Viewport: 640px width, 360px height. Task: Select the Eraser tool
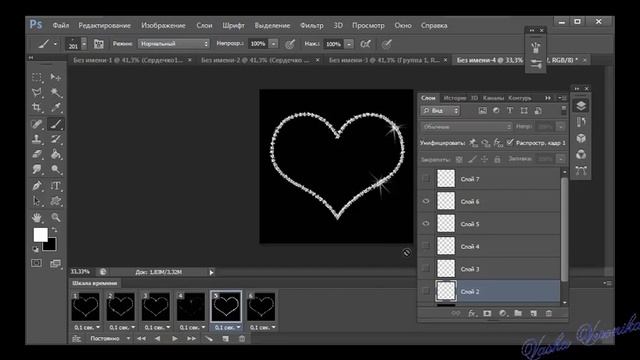(x=37, y=155)
